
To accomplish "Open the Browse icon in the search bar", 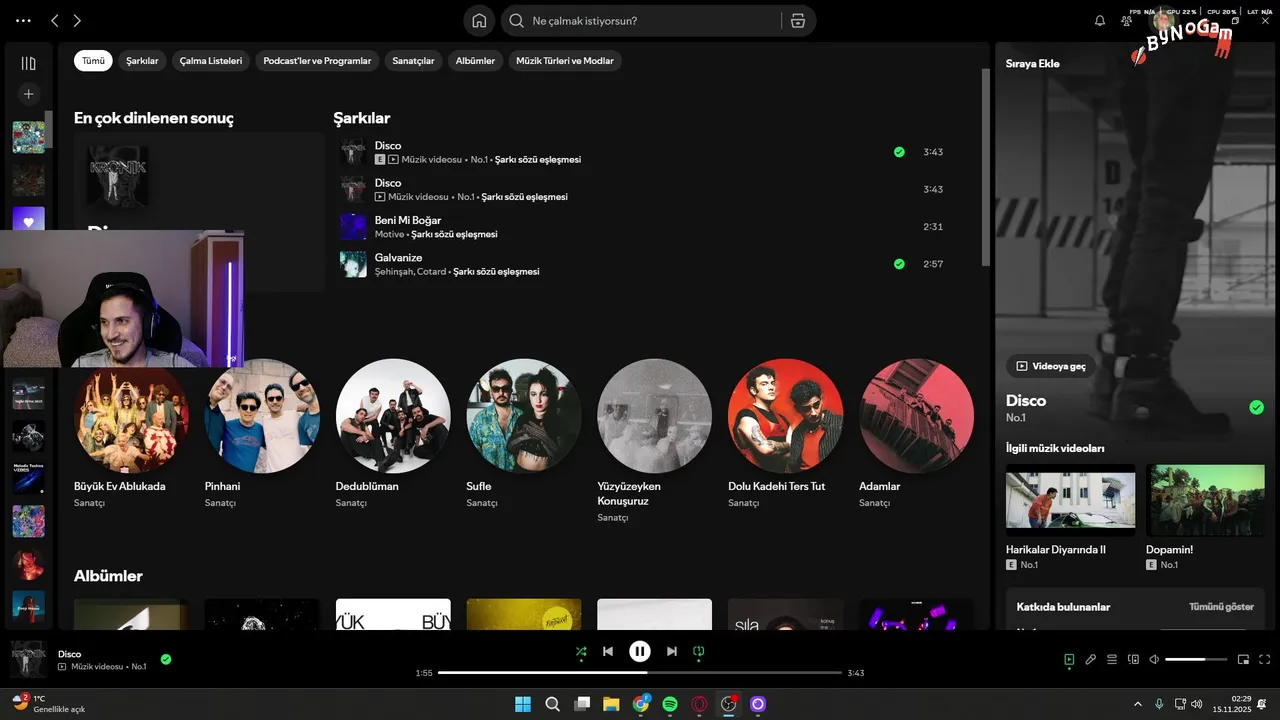I will point(797,20).
